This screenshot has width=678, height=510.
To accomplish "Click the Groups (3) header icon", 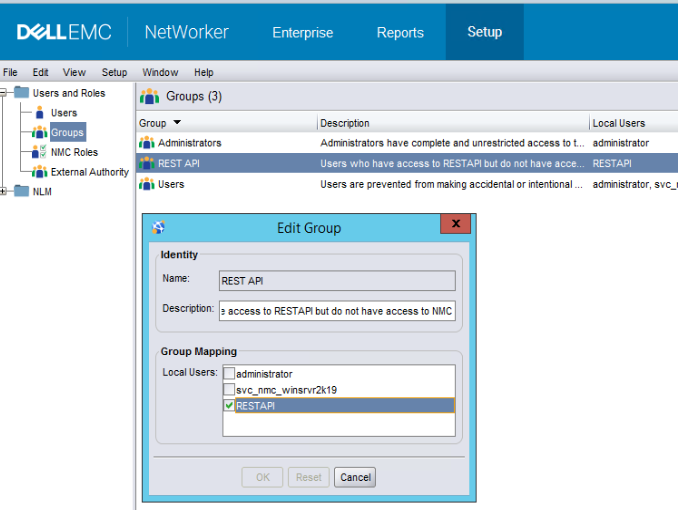I will pyautogui.click(x=150, y=96).
